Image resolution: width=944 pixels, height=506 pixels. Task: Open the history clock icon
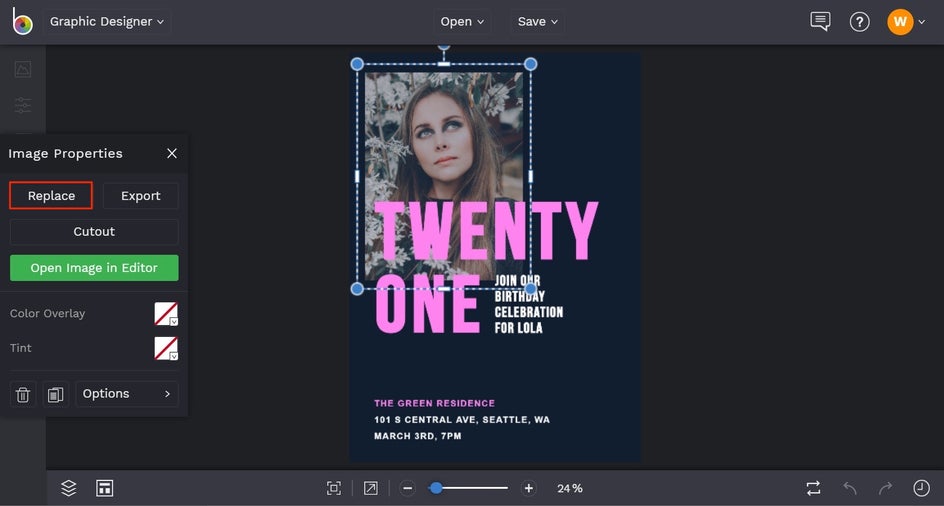[x=921, y=488]
